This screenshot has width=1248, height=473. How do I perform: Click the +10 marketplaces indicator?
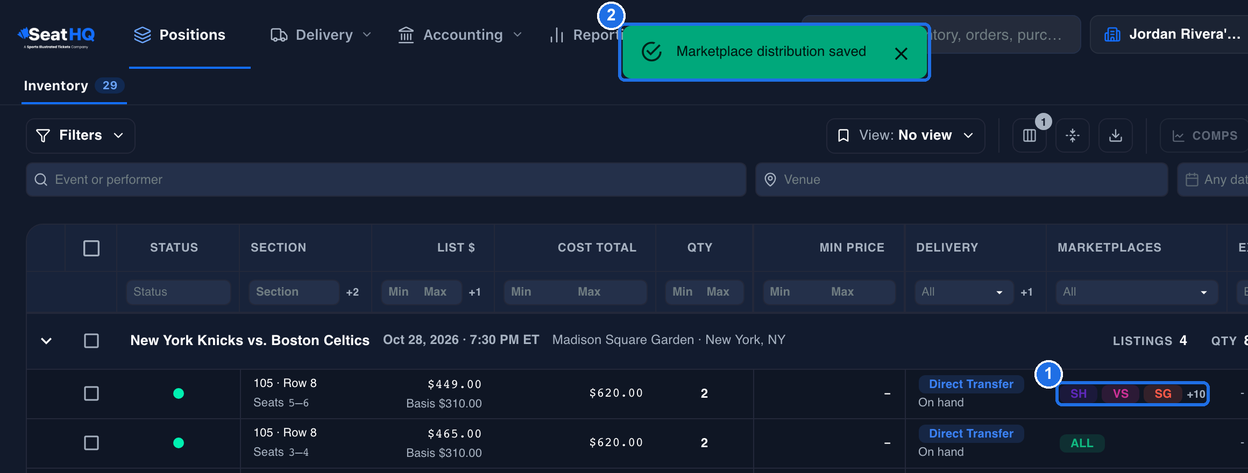pyautogui.click(x=1196, y=394)
